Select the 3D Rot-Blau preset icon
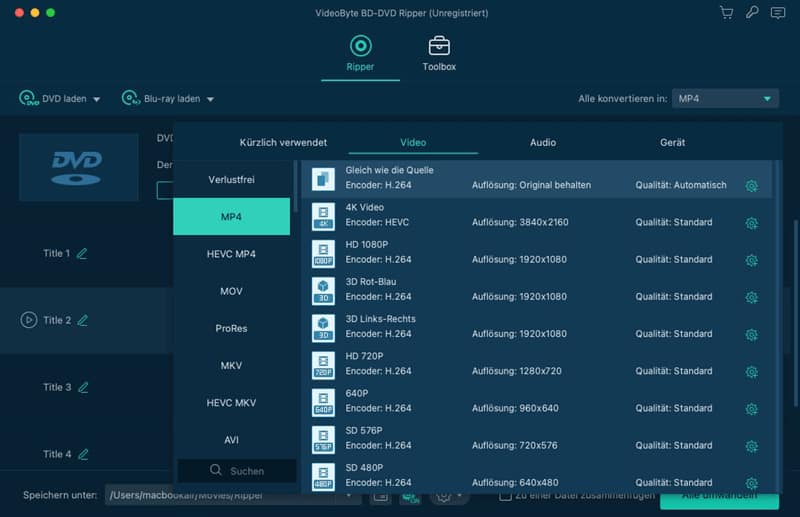The width and height of the screenshot is (800, 517). click(x=323, y=290)
